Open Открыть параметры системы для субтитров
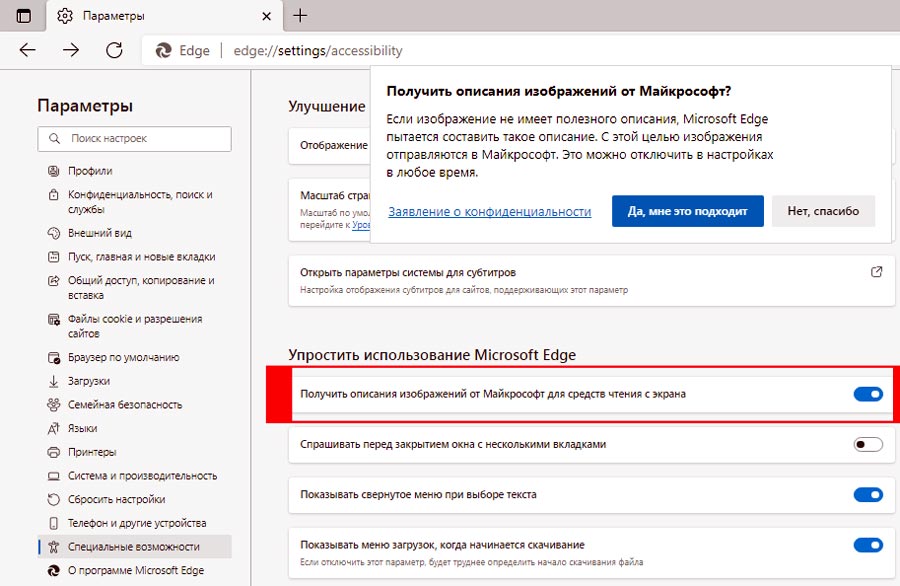 (592, 281)
